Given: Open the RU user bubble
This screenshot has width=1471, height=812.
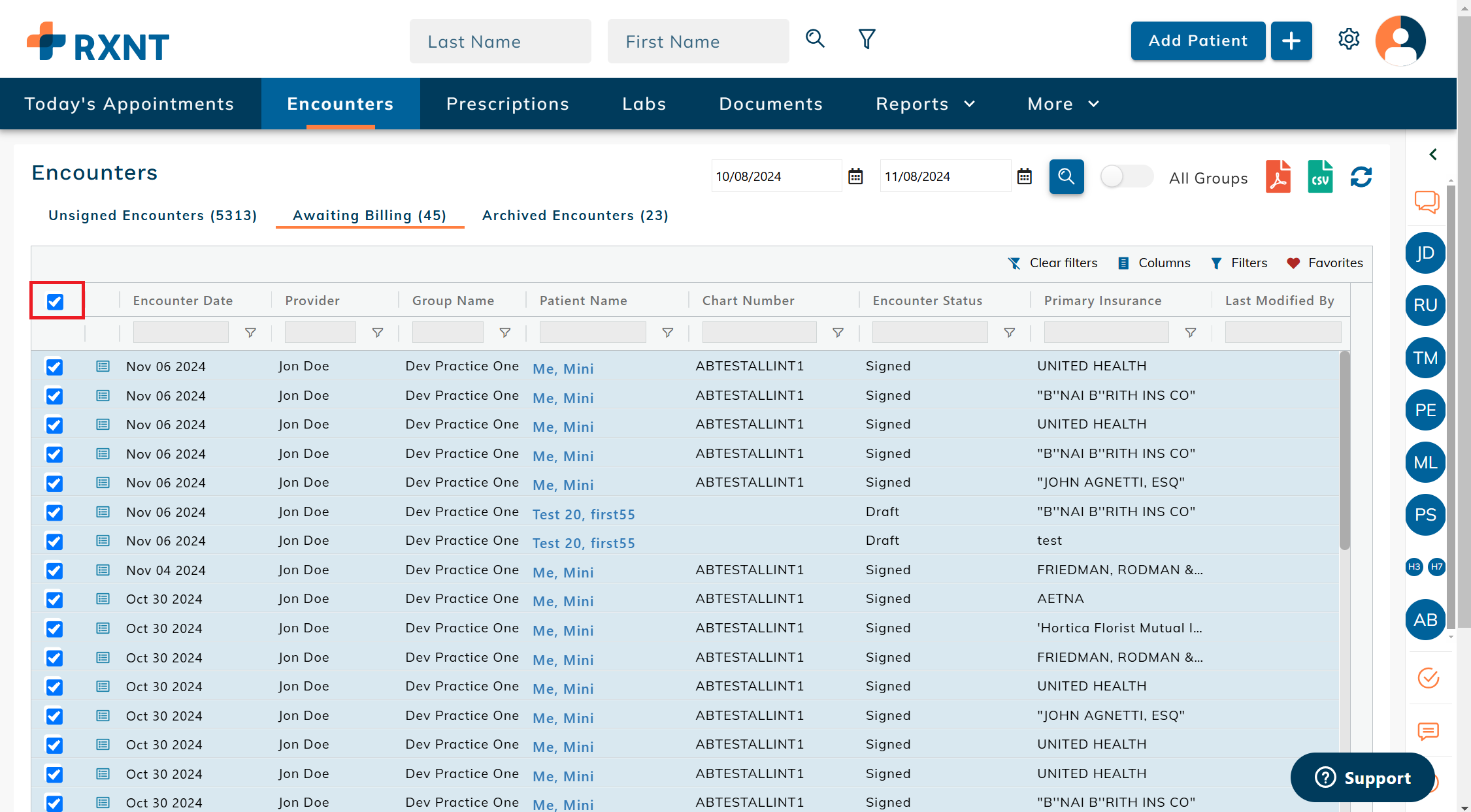Looking at the screenshot, I should (x=1425, y=305).
